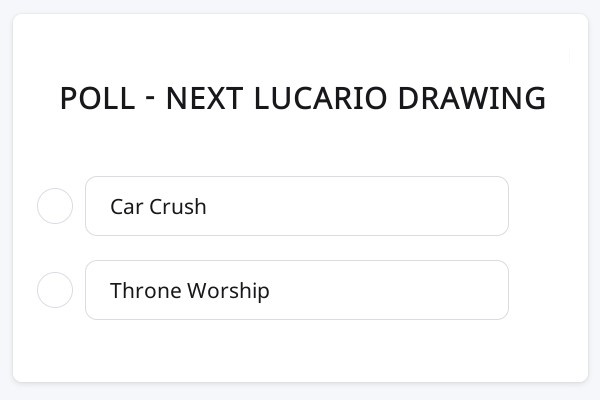The height and width of the screenshot is (400, 600).
Task: Click the "Car Crush" text label
Action: point(158,207)
